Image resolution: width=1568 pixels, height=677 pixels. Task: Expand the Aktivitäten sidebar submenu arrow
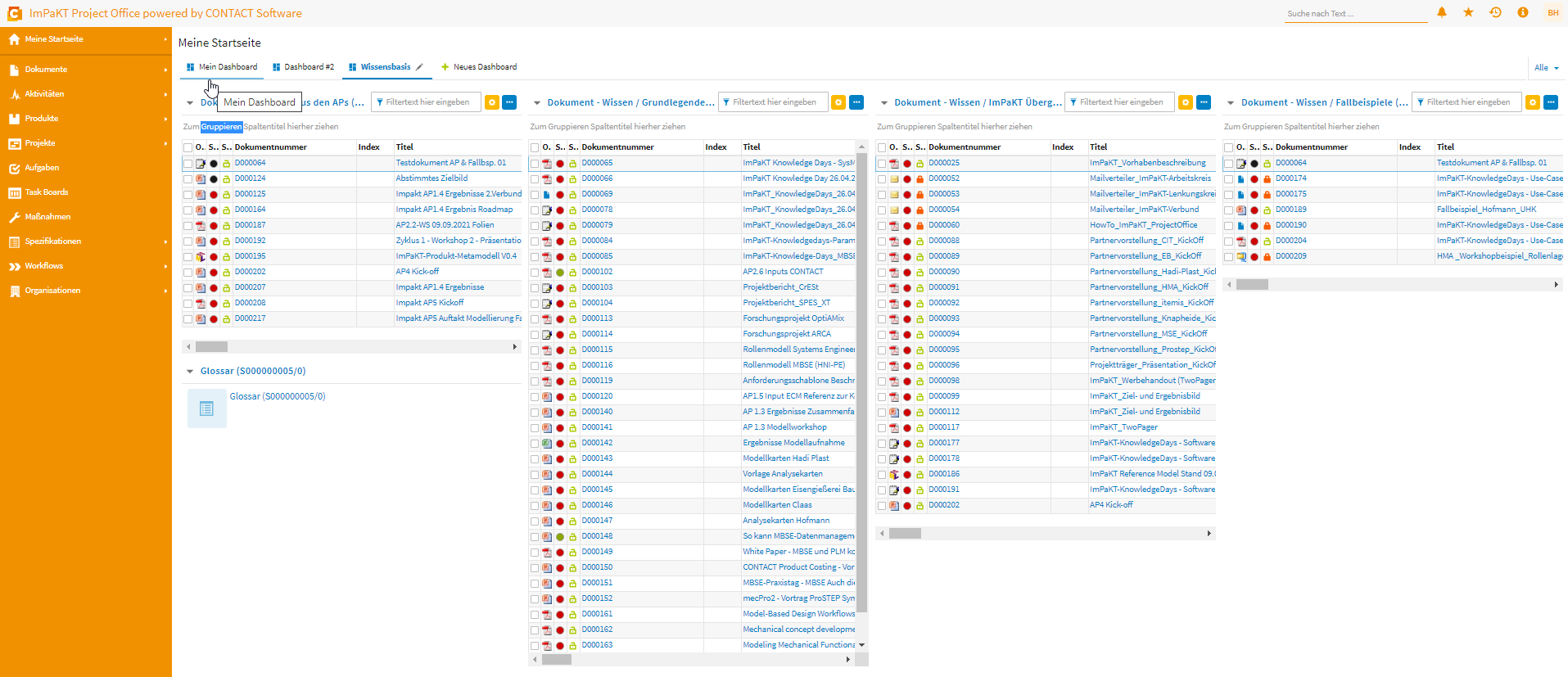(x=165, y=95)
